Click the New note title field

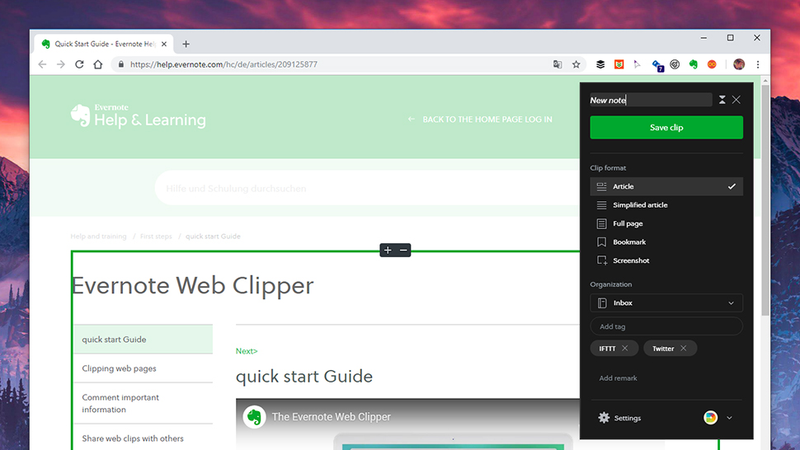click(651, 100)
